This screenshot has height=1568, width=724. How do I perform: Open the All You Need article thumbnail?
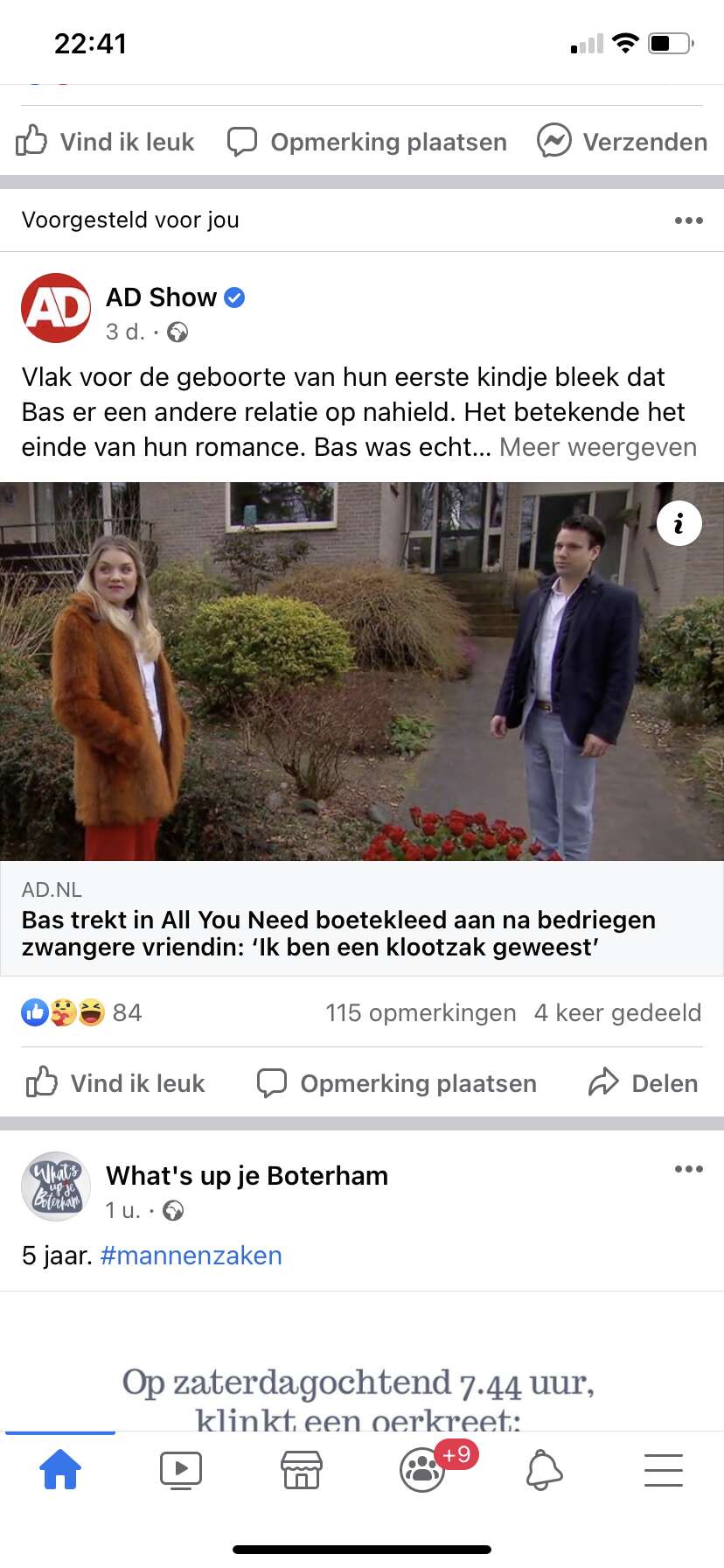[x=362, y=671]
